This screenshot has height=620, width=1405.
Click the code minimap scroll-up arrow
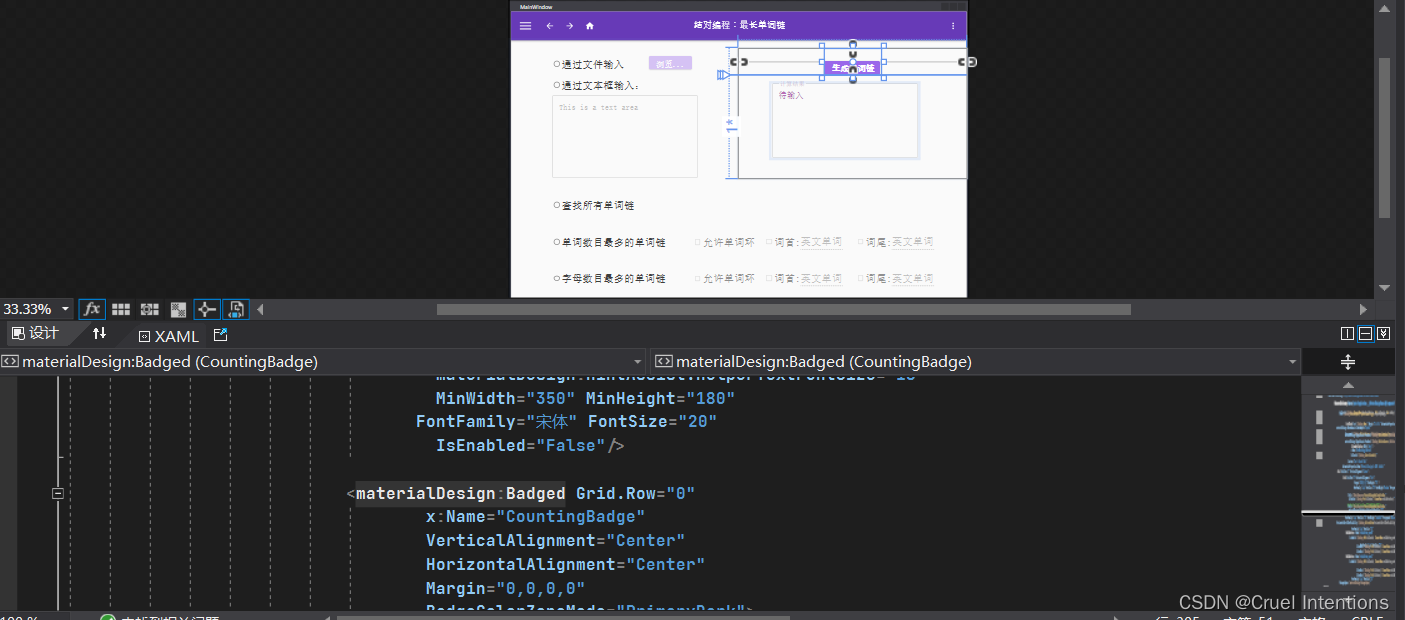[x=1348, y=385]
